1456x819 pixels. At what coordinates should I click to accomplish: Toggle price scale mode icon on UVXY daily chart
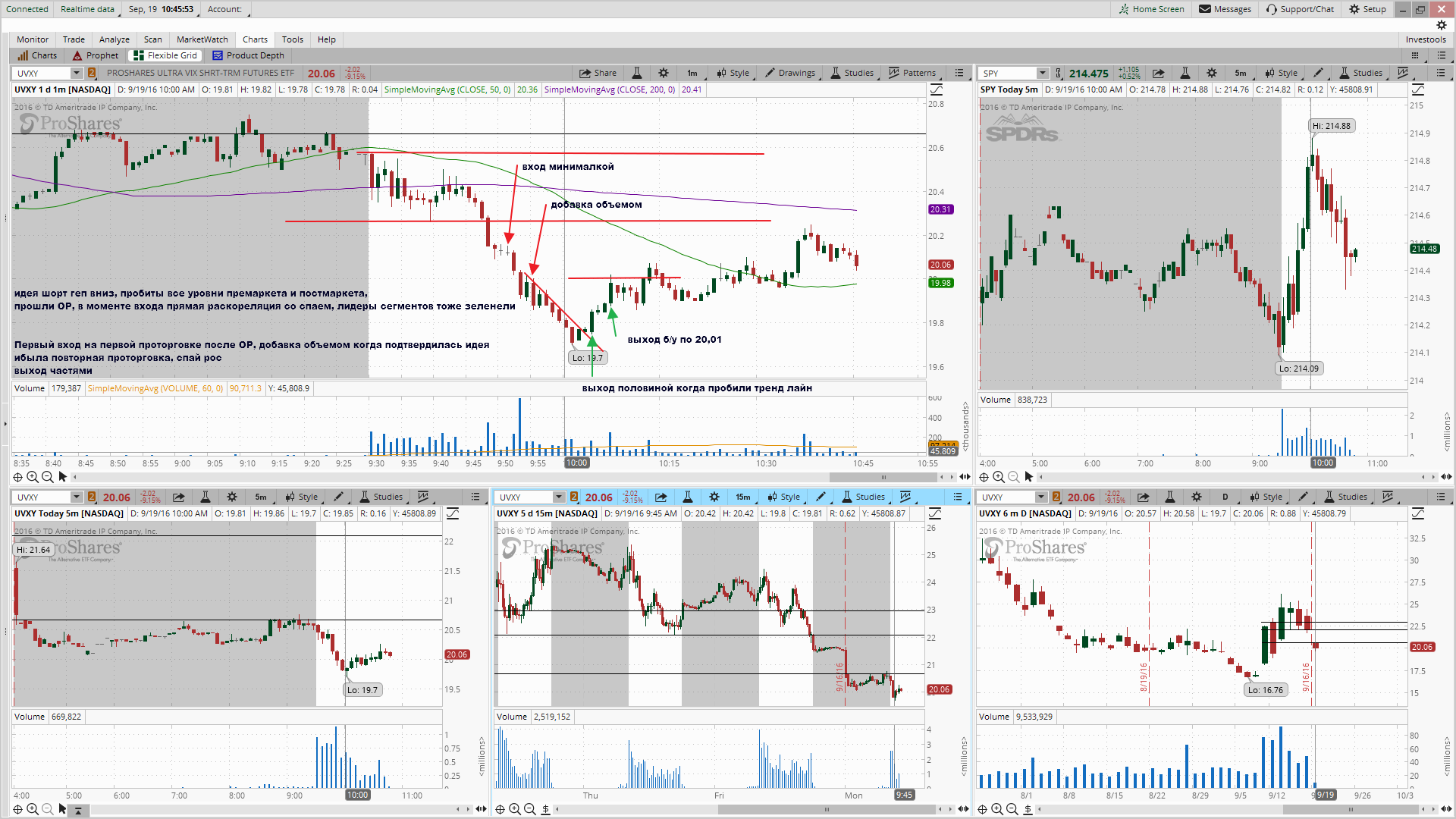point(1418,513)
